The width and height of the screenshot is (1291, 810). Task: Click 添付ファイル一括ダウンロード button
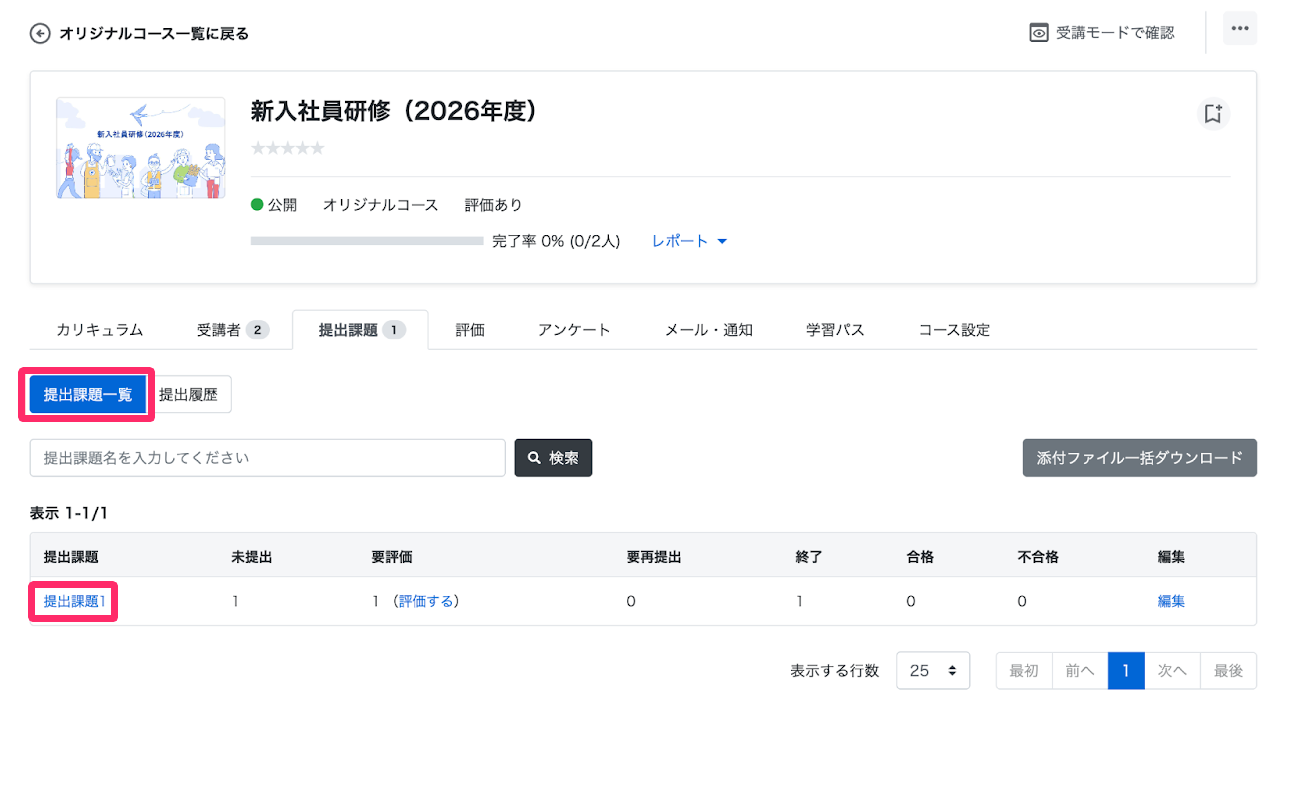[x=1139, y=458]
